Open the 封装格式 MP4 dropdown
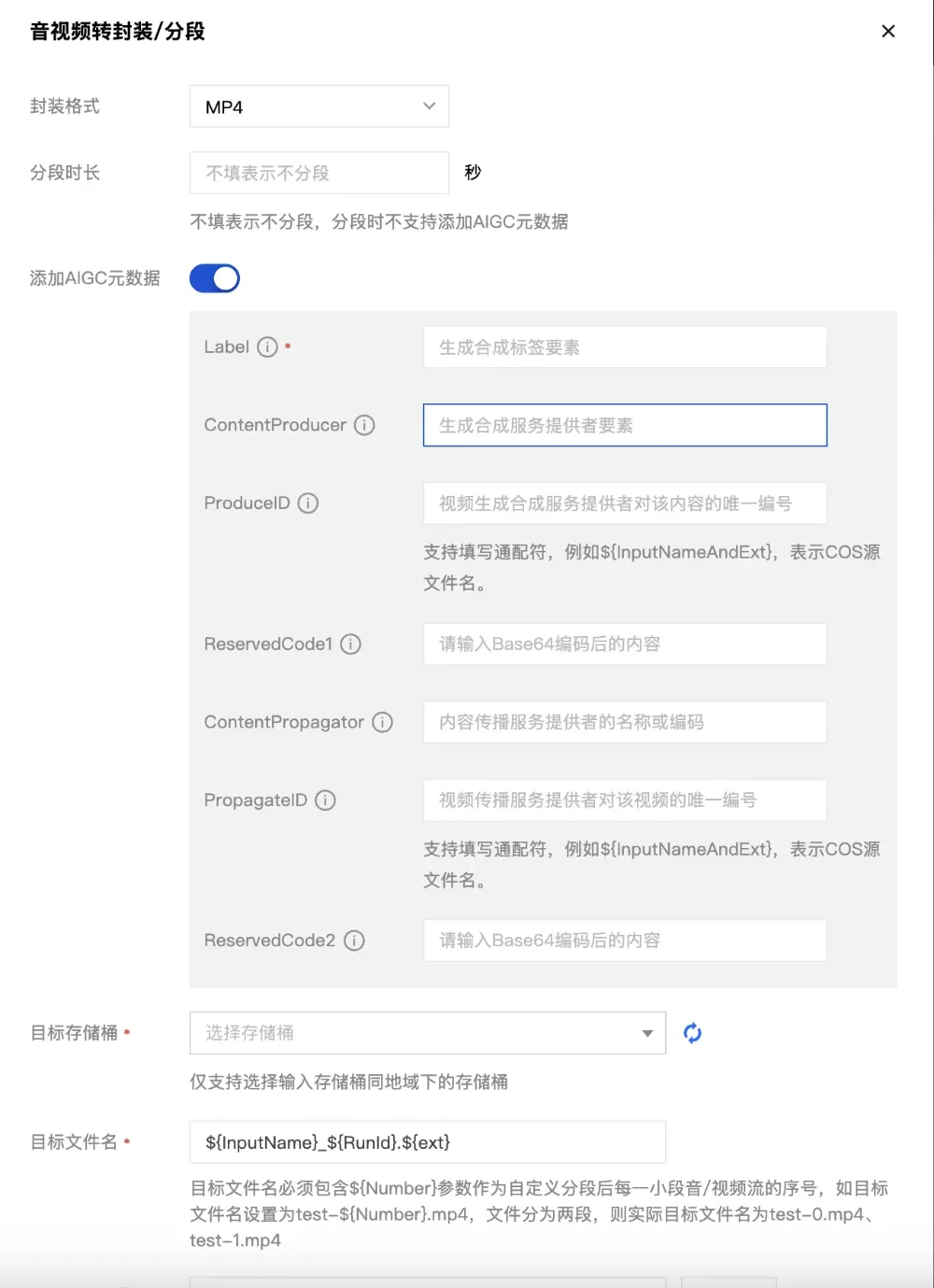The height and width of the screenshot is (1288, 934). 318,106
